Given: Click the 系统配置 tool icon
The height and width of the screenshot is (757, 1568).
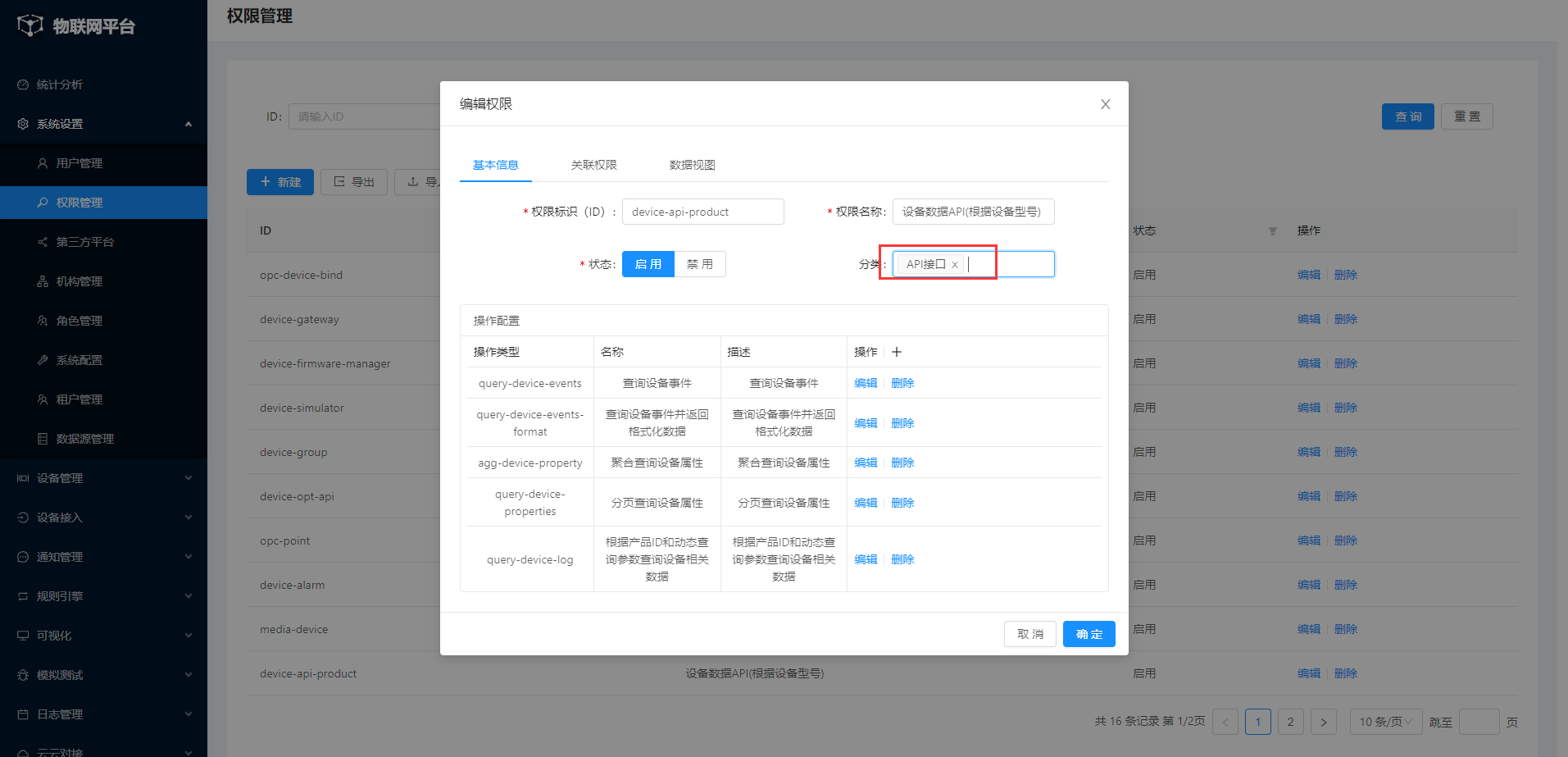Looking at the screenshot, I should tap(43, 360).
